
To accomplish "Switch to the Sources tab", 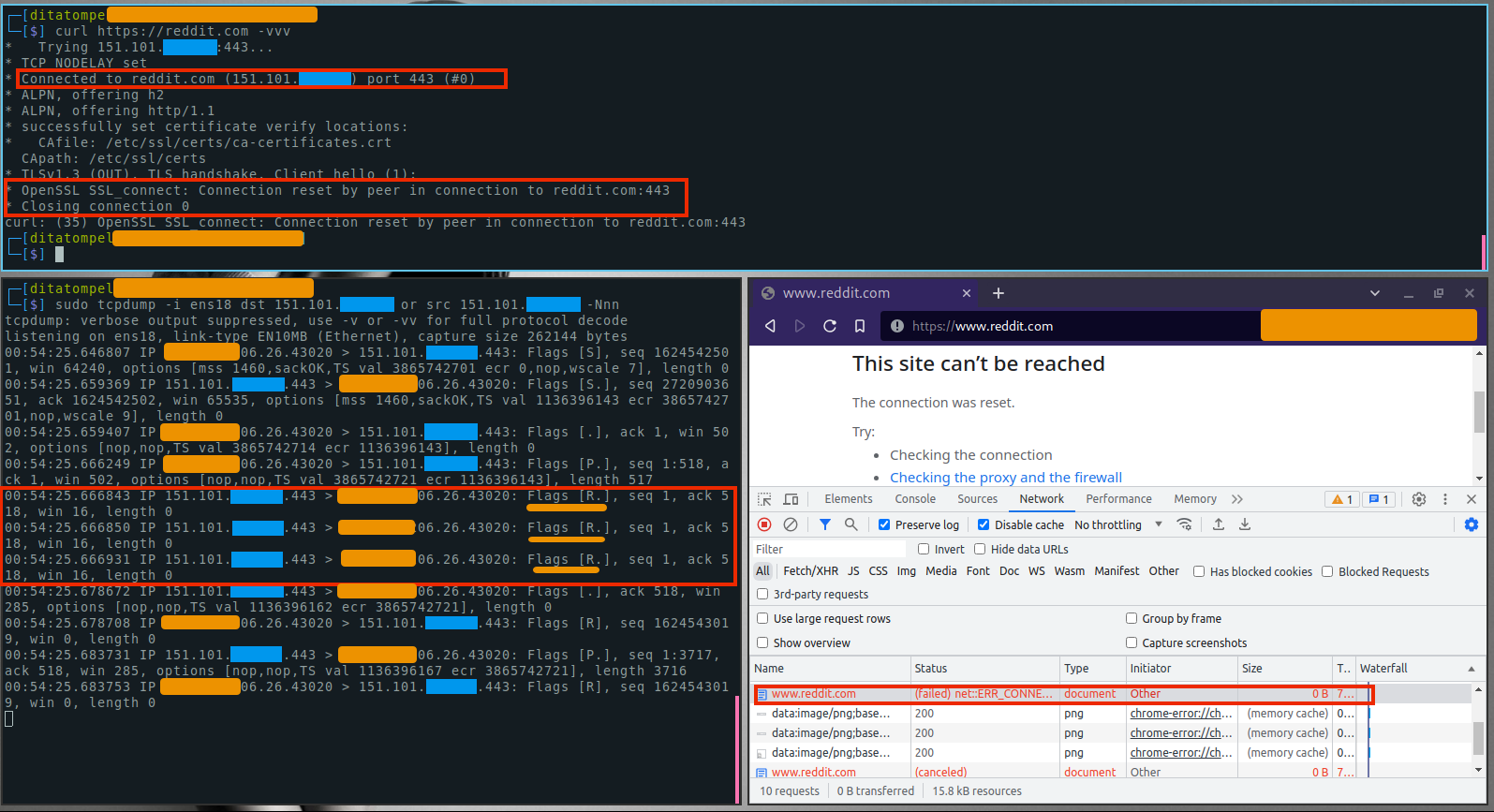I will click(978, 499).
